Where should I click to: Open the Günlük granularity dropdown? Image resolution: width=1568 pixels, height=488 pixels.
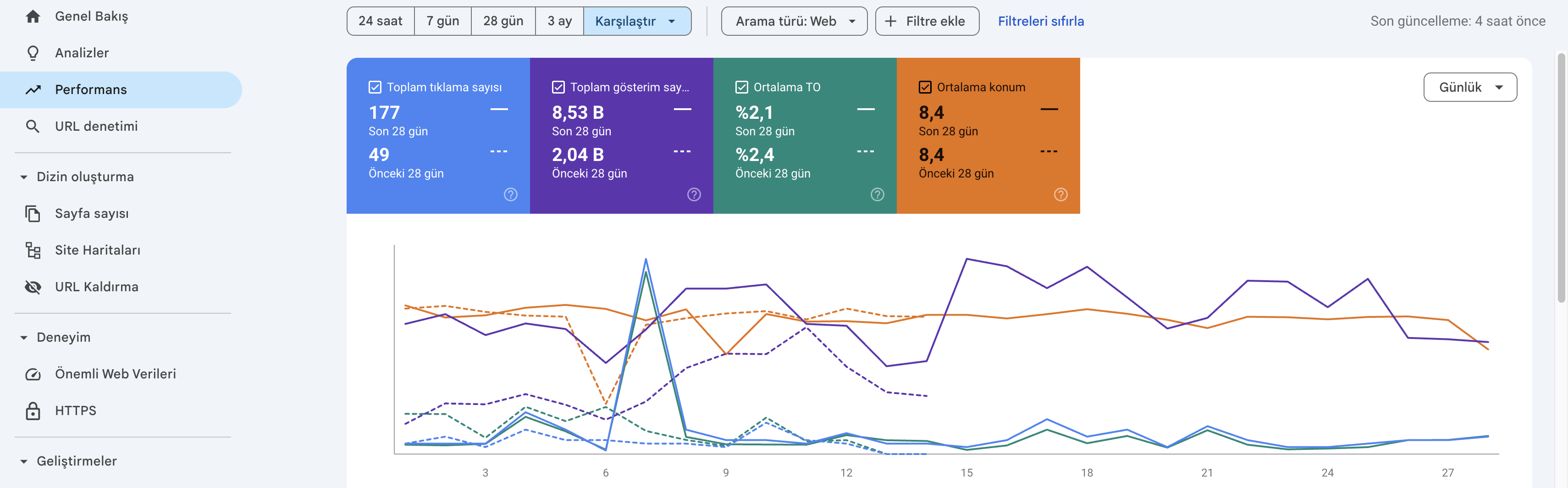pyautogui.click(x=1470, y=87)
